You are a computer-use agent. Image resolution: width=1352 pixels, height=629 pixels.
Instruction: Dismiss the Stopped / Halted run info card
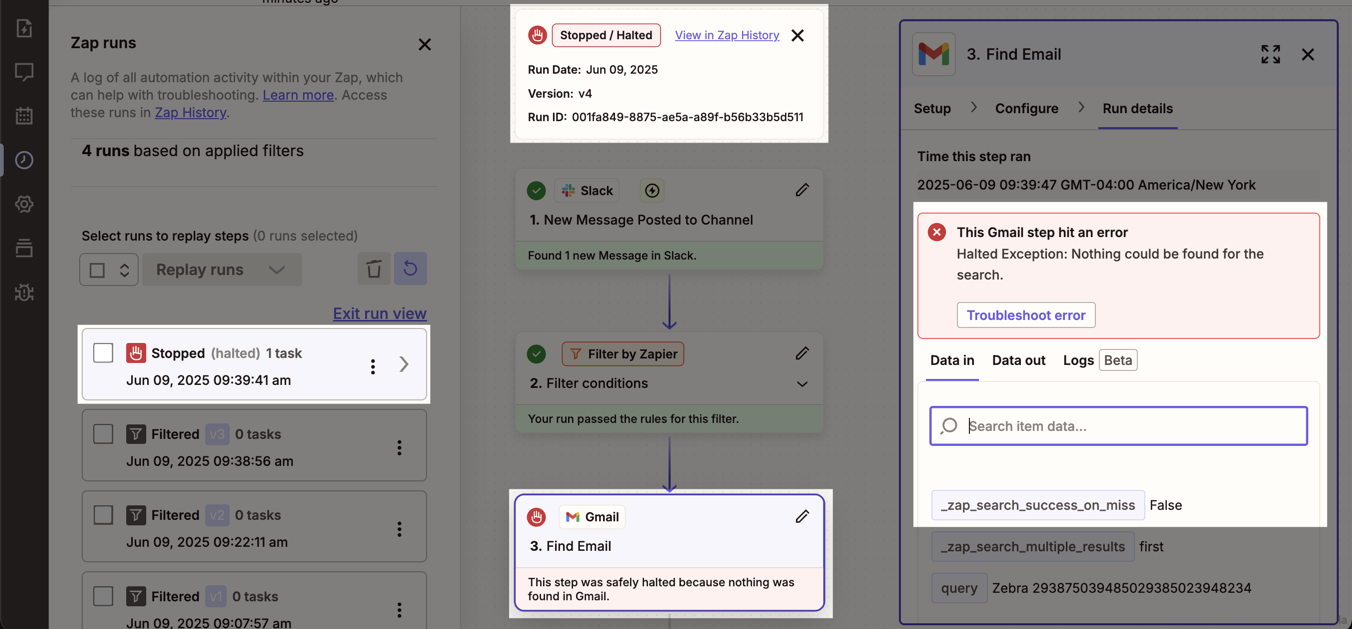point(797,36)
